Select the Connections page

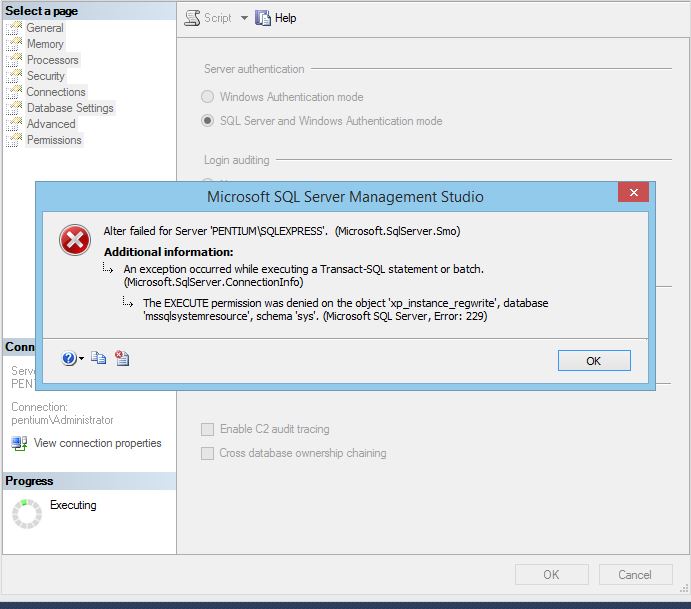click(56, 92)
